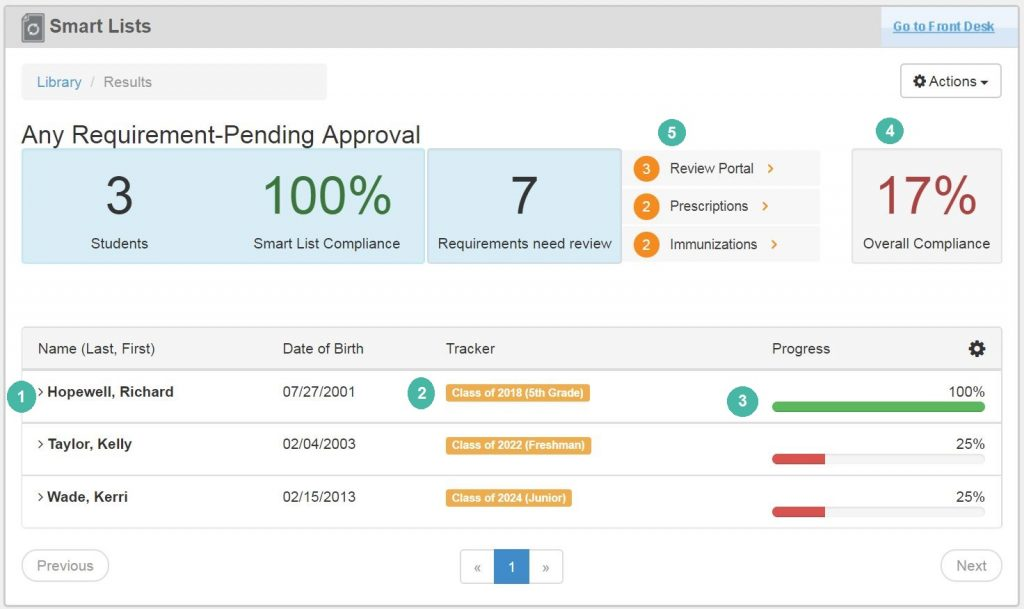
Task: Expand the Wade, Kerri row
Action: (41, 497)
